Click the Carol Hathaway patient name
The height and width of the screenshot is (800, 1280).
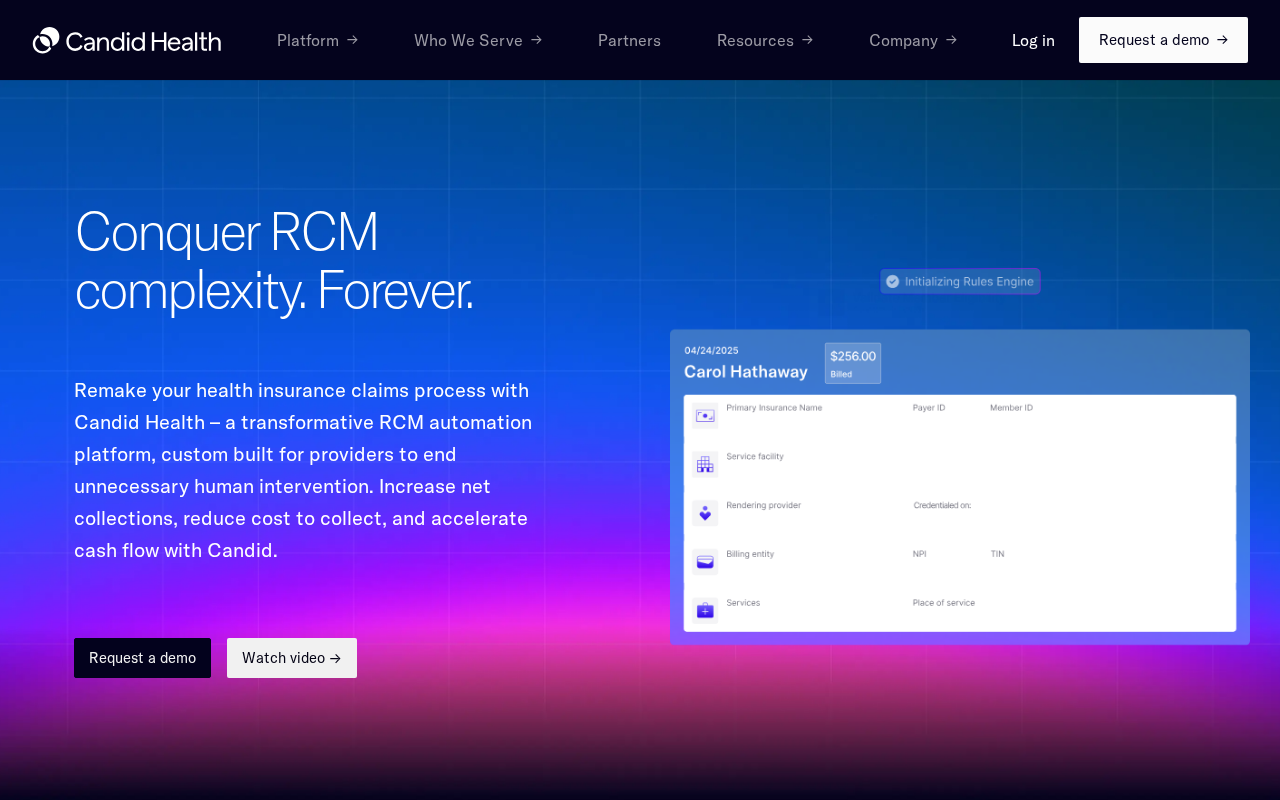tap(746, 372)
